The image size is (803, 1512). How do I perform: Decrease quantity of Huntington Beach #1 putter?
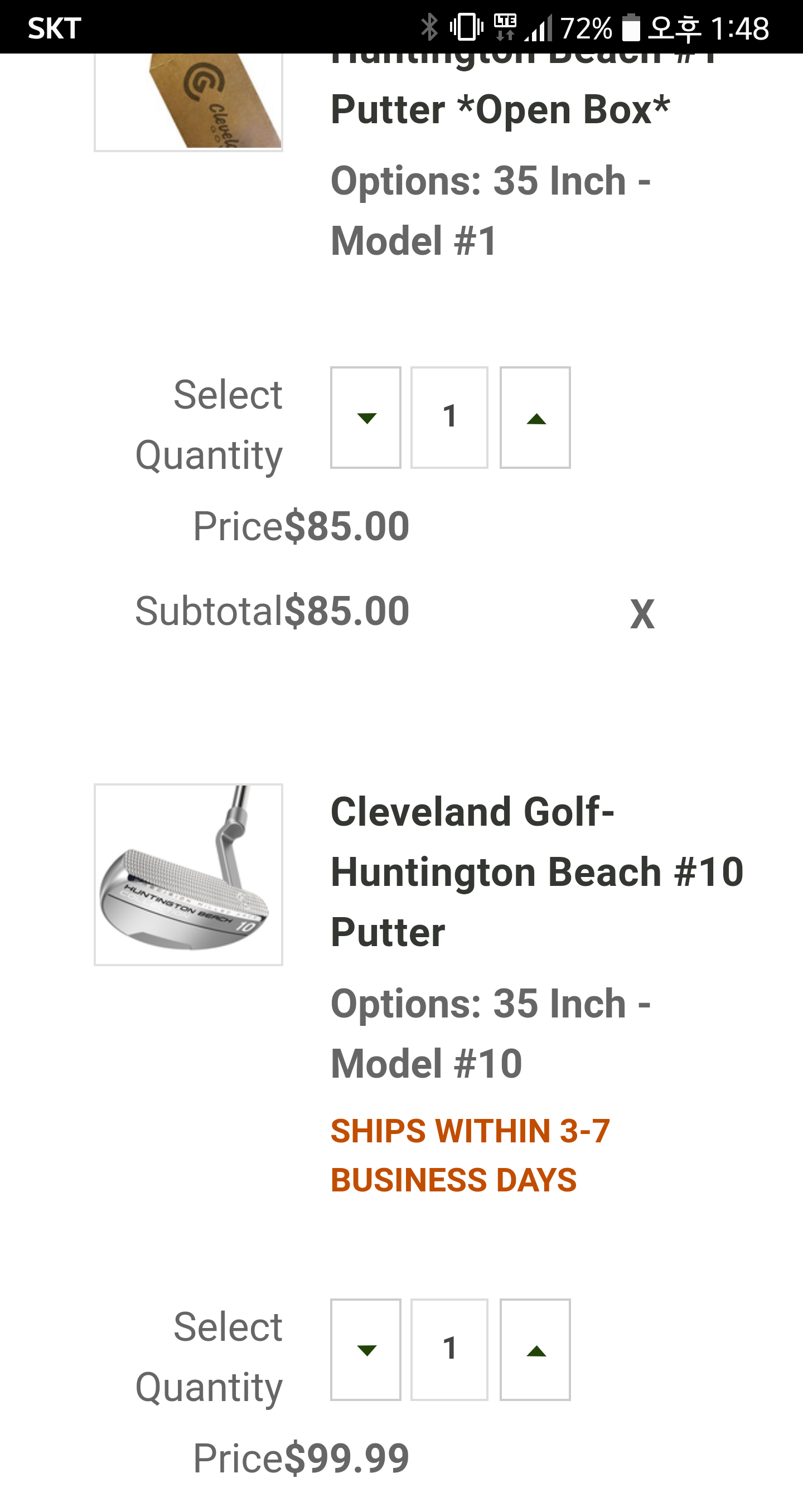coord(365,418)
